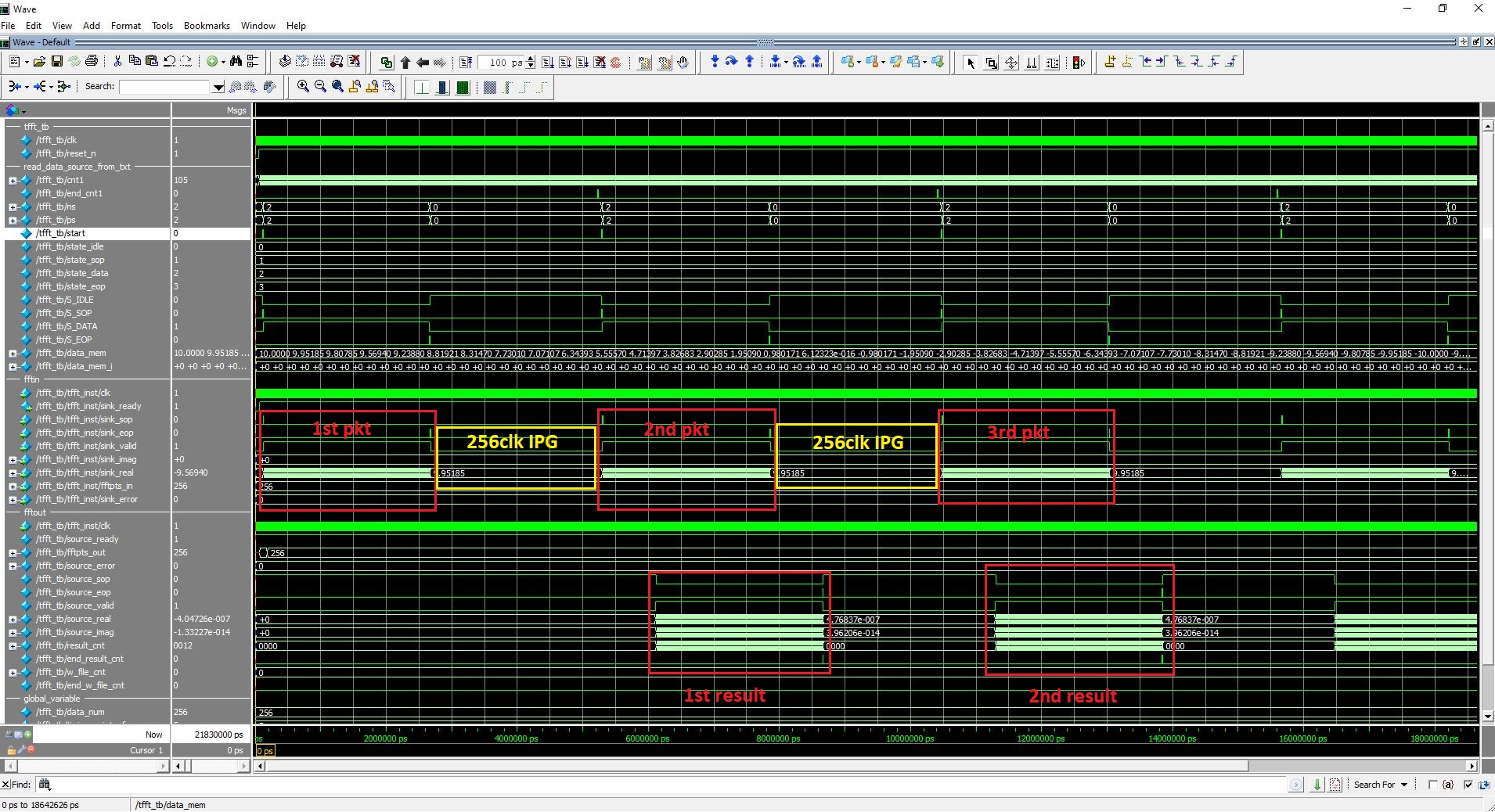Click the Cut scissors icon
1495x812 pixels.
pyautogui.click(x=117, y=62)
